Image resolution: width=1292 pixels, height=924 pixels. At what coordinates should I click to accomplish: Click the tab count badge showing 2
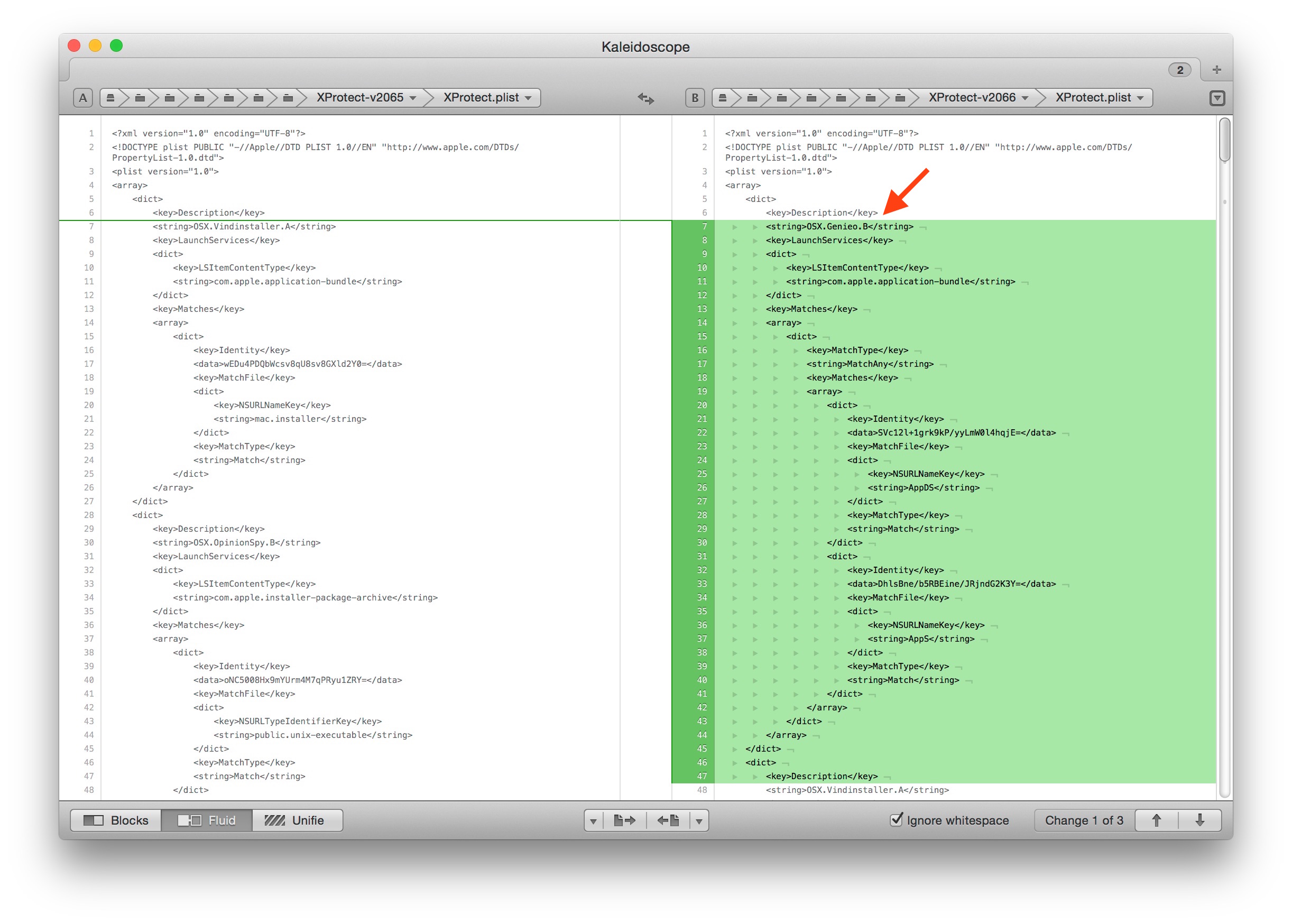tap(1179, 69)
